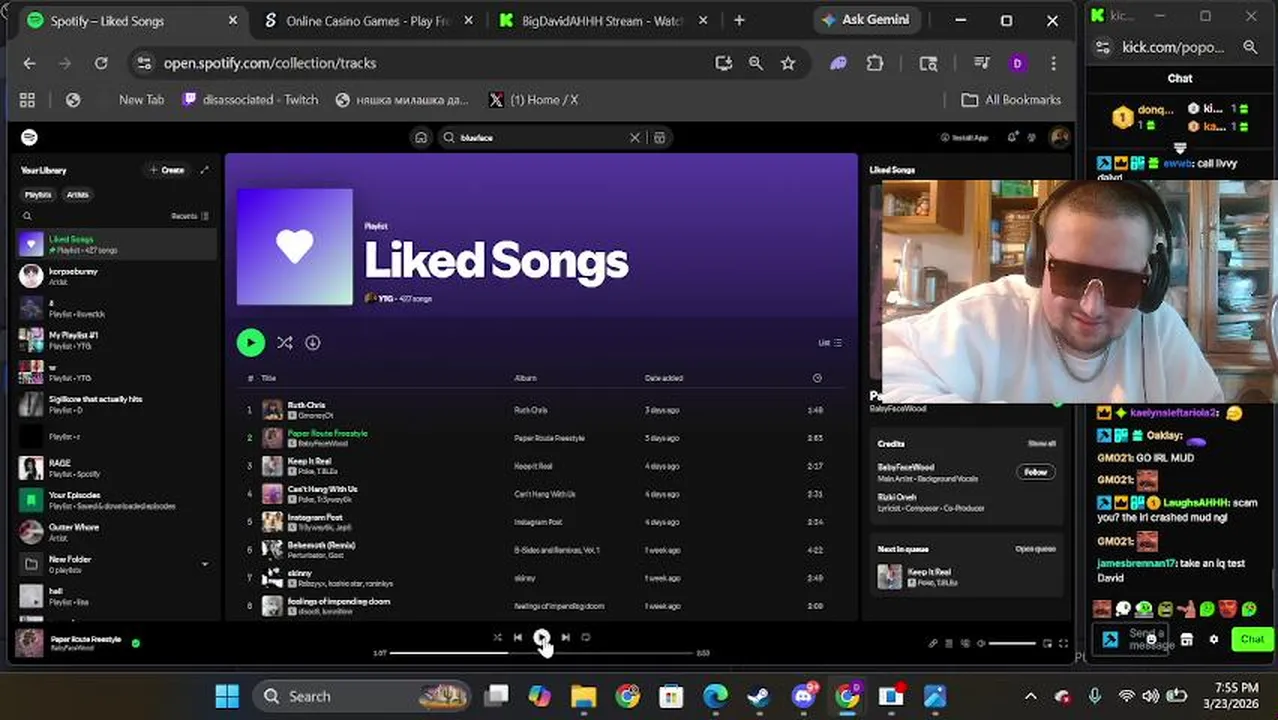This screenshot has height=720, width=1278.
Task: Open Spotify profile avatar menu
Action: point(1059,137)
